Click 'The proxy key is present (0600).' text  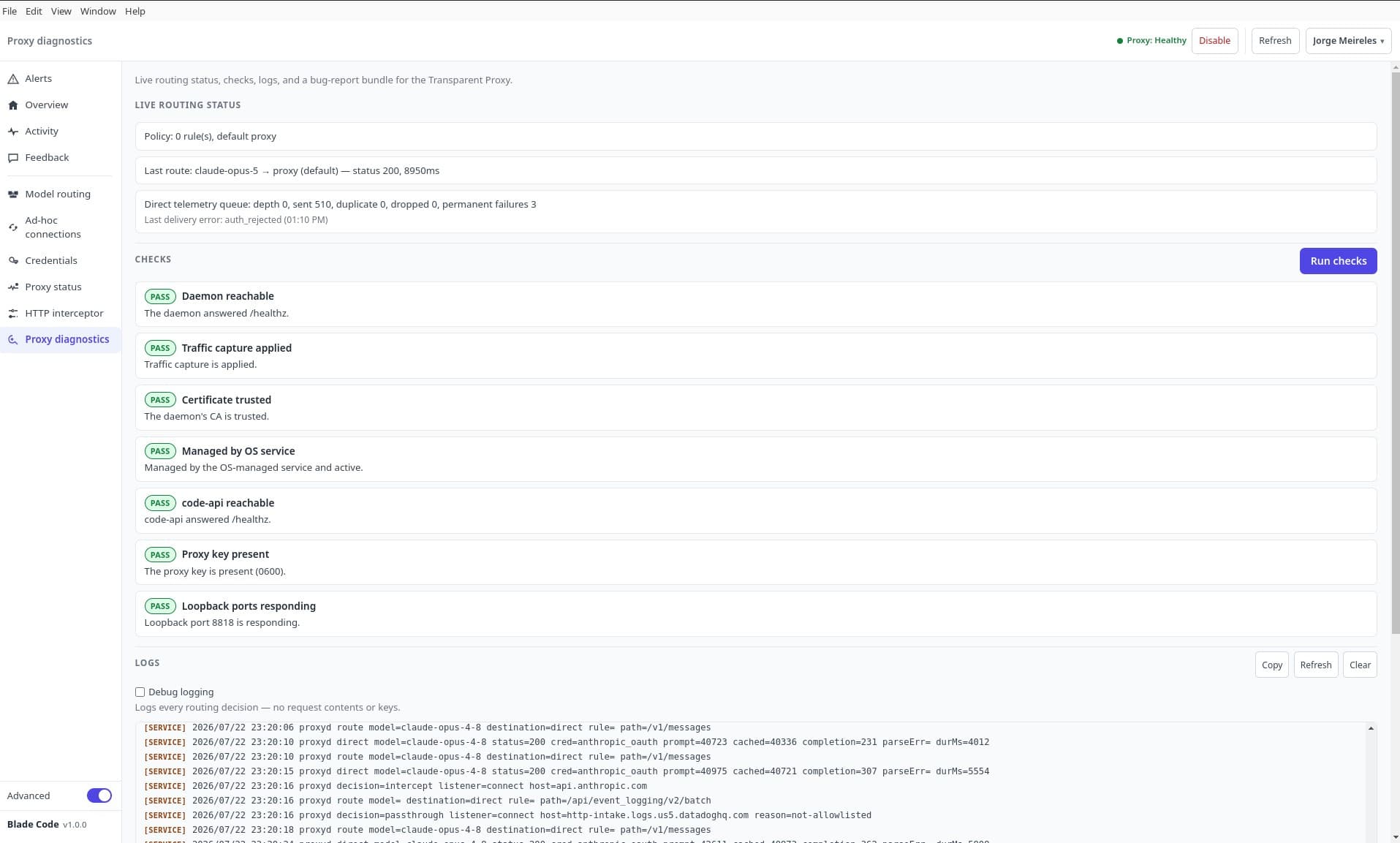click(215, 572)
